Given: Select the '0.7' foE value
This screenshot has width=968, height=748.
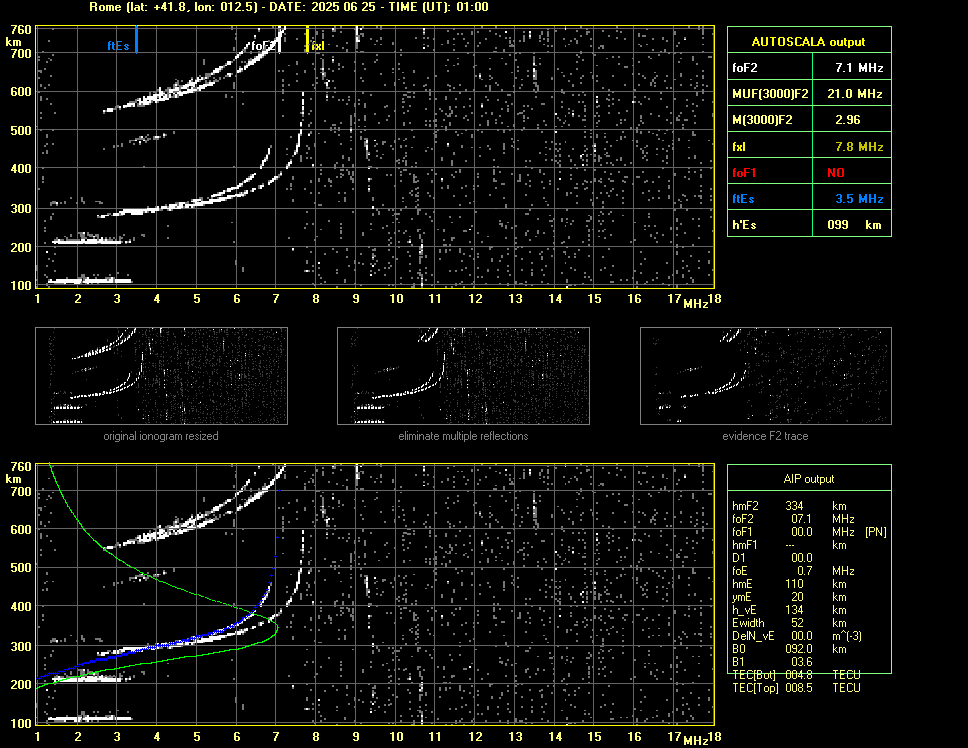Looking at the screenshot, I should pyautogui.click(x=805, y=571).
